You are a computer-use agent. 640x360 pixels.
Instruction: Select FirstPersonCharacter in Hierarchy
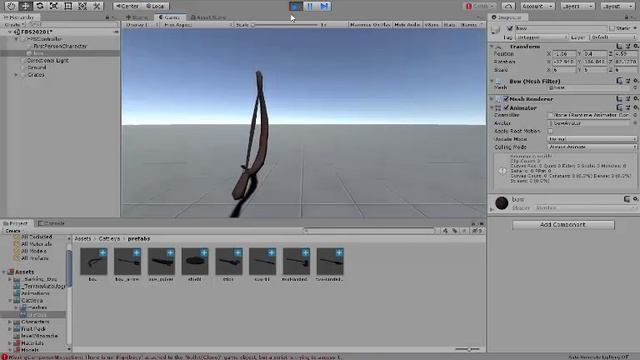[x=60, y=46]
